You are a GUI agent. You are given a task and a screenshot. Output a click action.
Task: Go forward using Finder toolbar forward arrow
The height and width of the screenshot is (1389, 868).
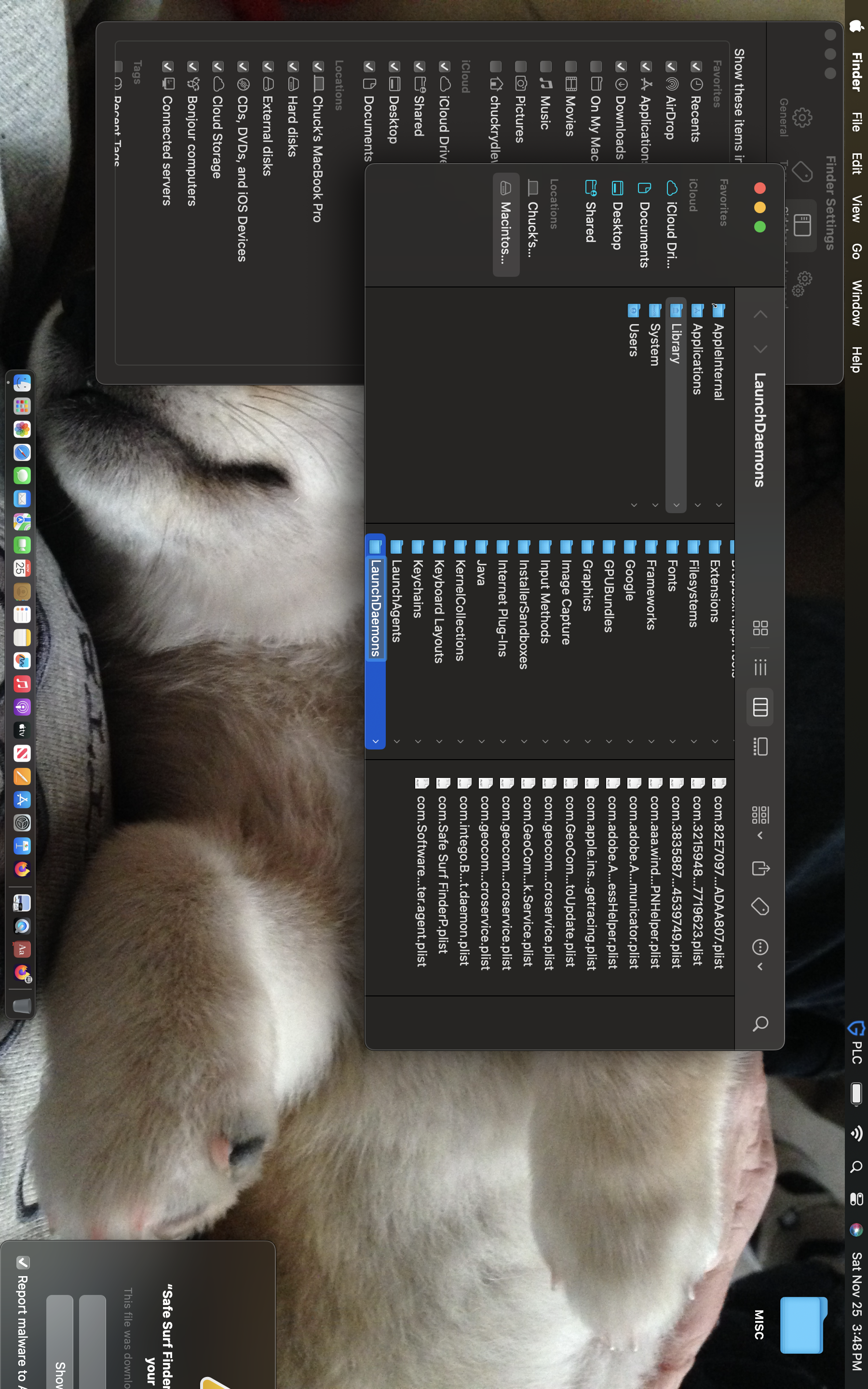[x=760, y=349]
